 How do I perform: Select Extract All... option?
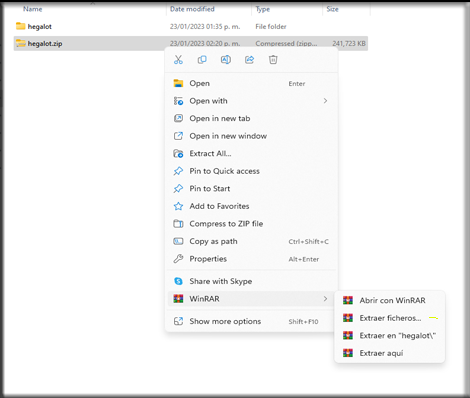tap(251, 153)
